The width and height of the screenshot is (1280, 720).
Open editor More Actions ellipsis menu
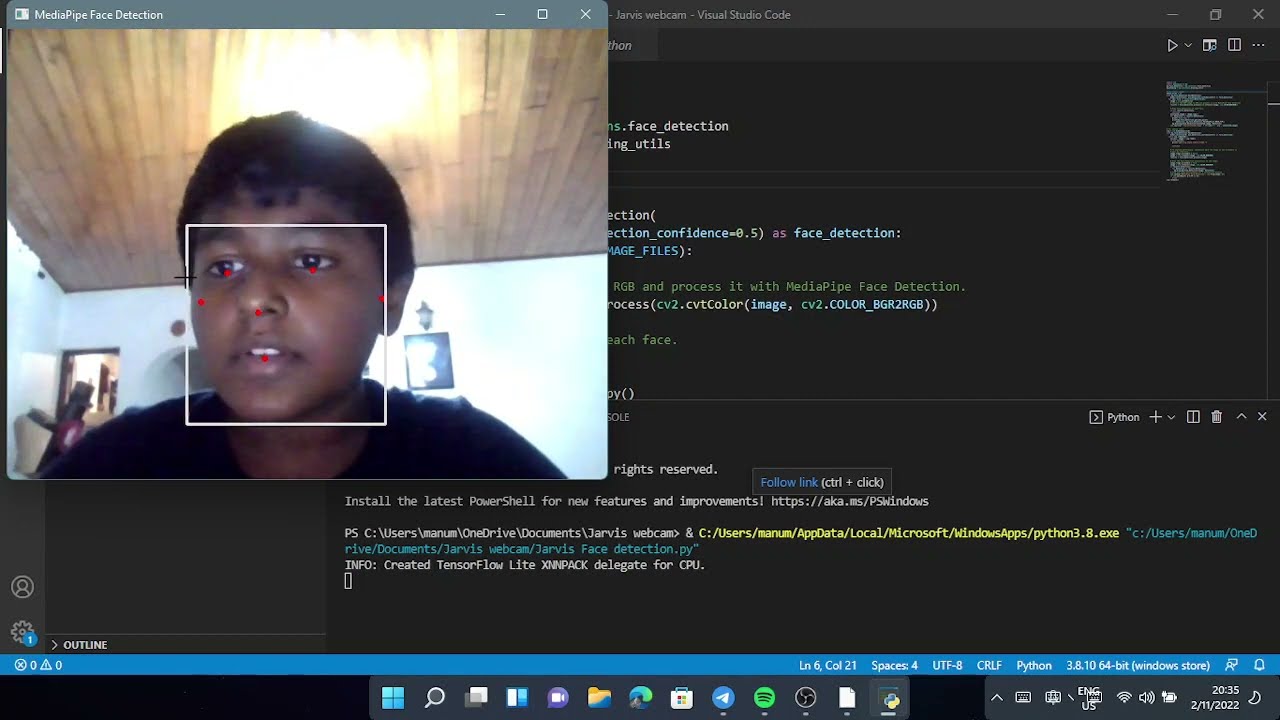pos(1259,45)
